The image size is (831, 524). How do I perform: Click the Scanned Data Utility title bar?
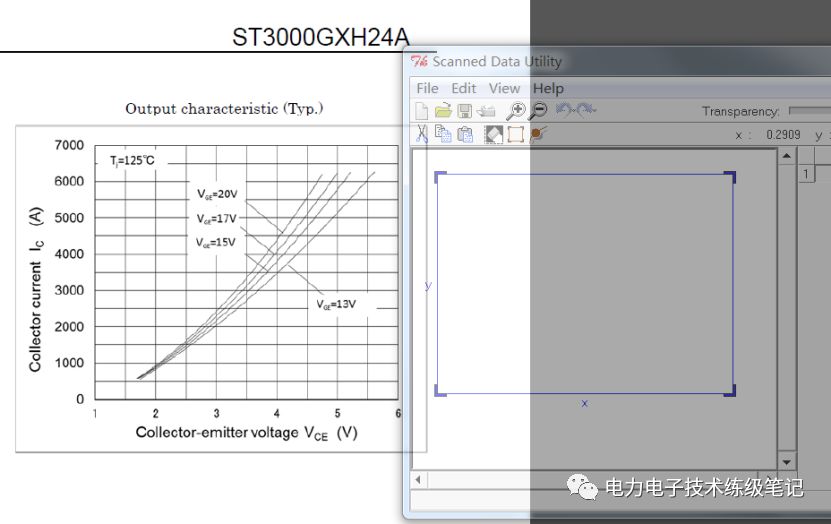click(617, 62)
